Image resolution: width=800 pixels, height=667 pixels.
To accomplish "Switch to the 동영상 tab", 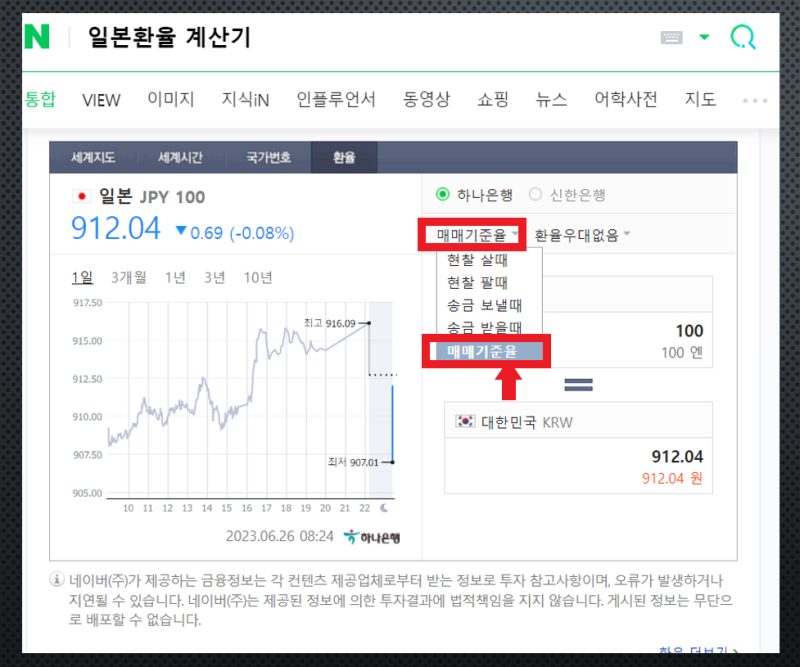I will [x=427, y=99].
